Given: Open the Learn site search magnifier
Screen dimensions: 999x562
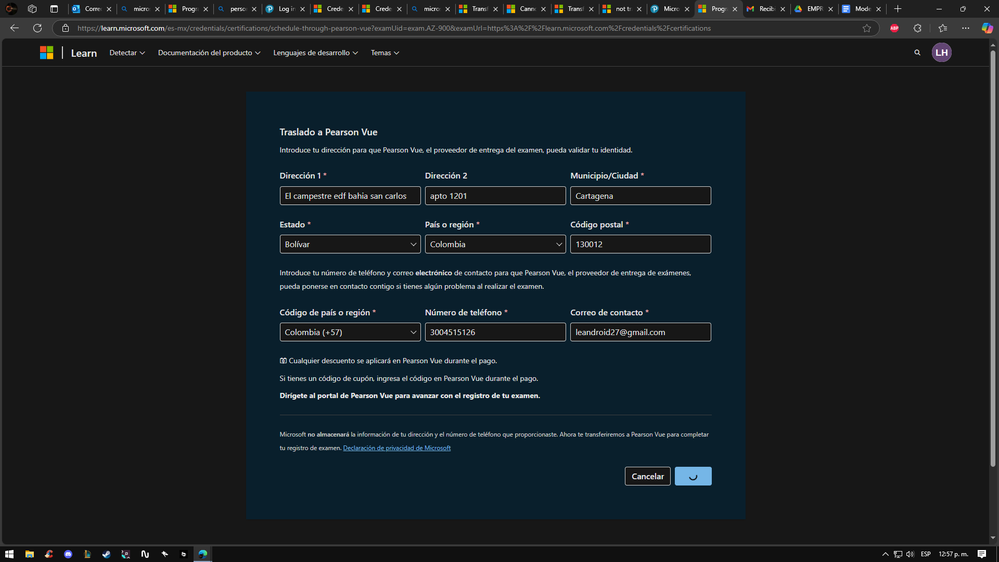Looking at the screenshot, I should pos(917,53).
